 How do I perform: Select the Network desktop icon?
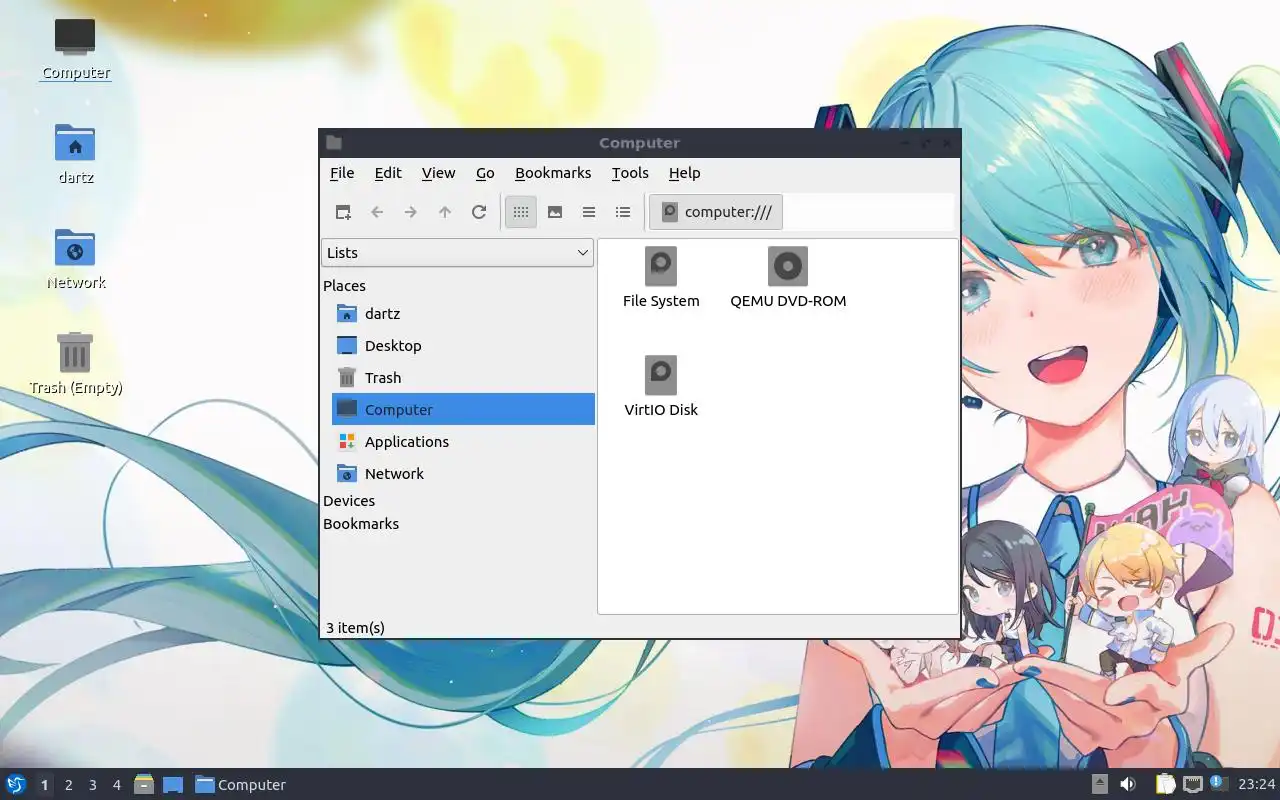75,259
